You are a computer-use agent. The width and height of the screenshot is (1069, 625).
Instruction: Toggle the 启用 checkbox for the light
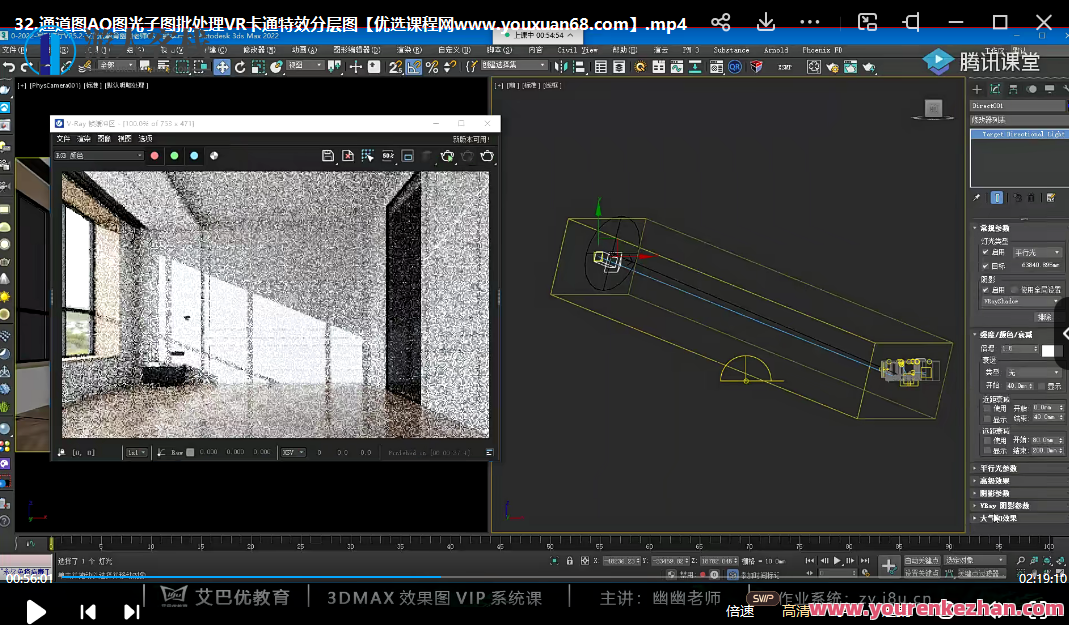point(985,252)
